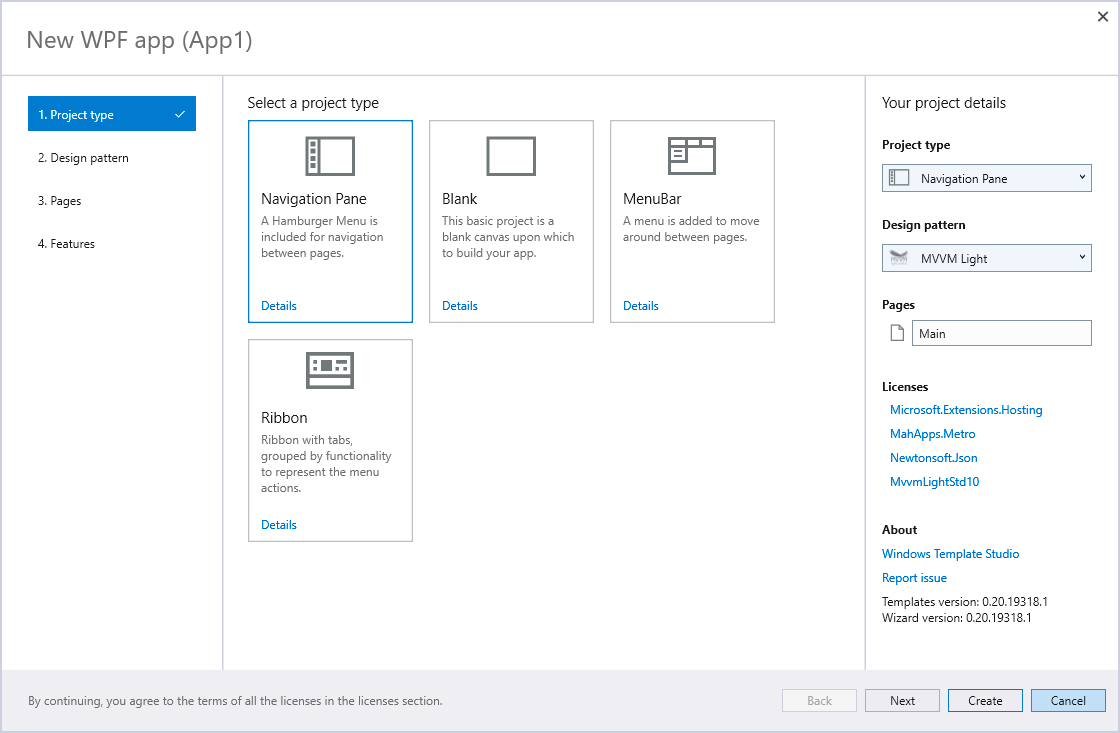Visit Windows Template Studio link
Viewport: 1120px width, 733px height.
click(x=950, y=554)
